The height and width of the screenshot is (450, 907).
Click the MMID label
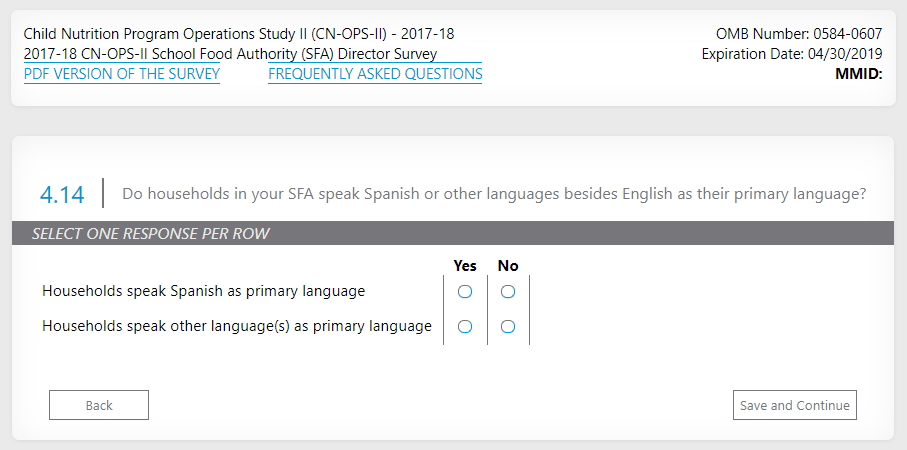[858, 73]
